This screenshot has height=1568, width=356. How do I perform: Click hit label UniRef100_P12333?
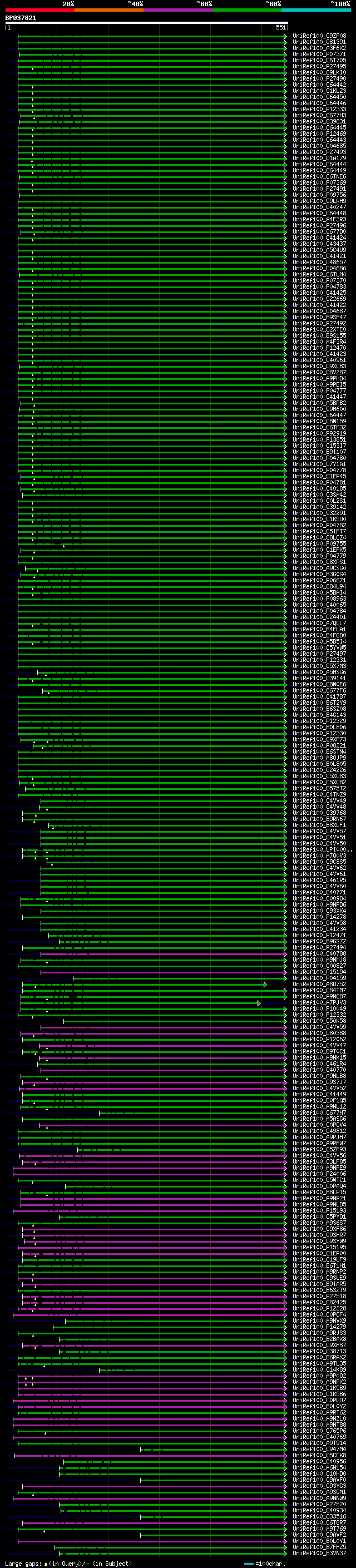tap(319, 109)
